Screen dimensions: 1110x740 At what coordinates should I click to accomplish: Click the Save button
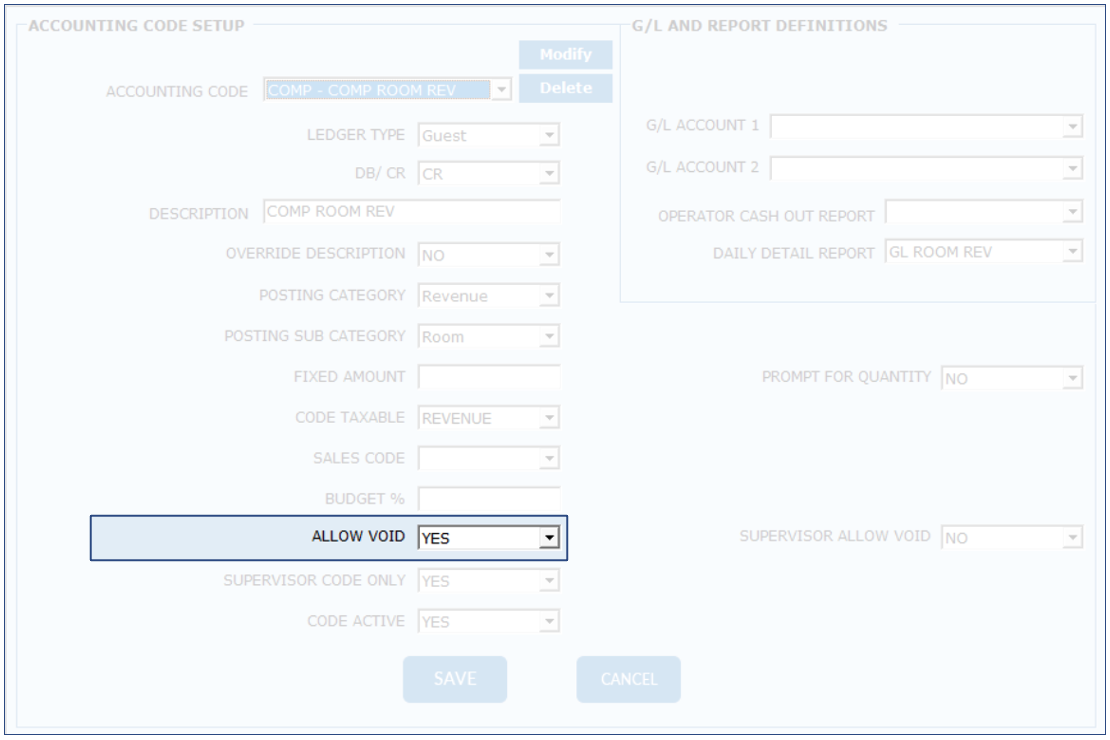[x=455, y=679]
